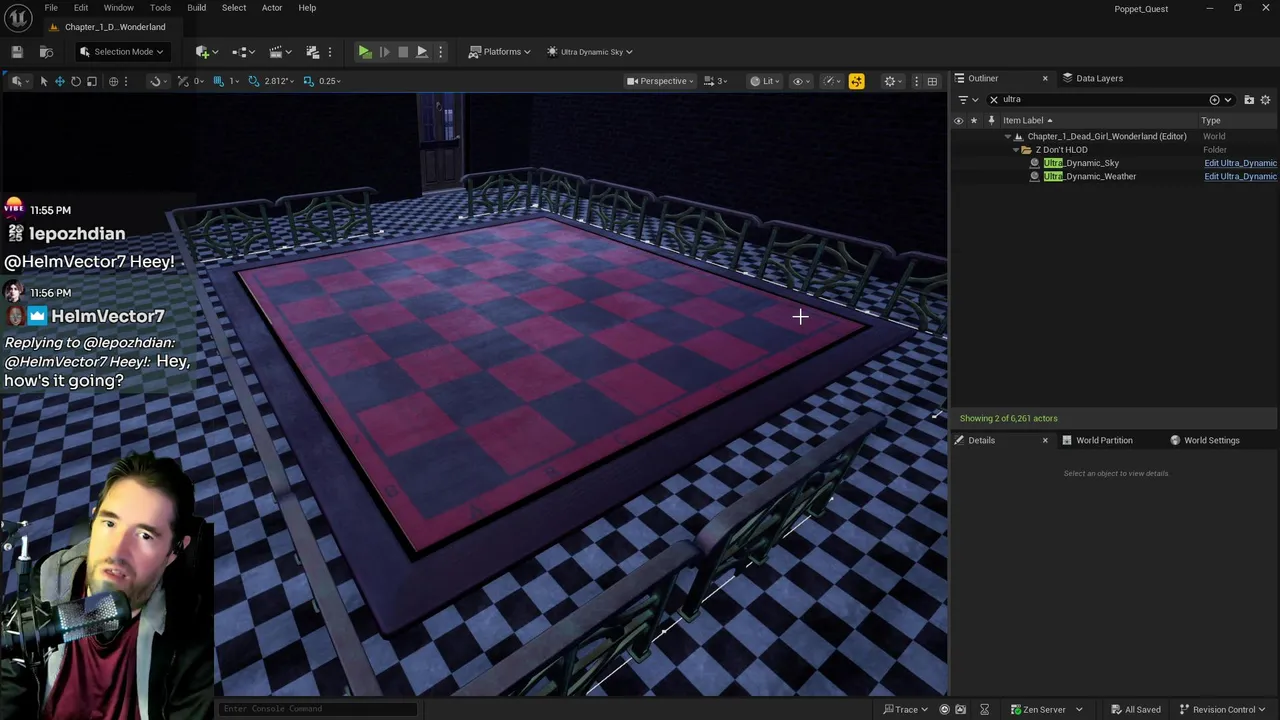Open the Help menu

pyautogui.click(x=307, y=8)
